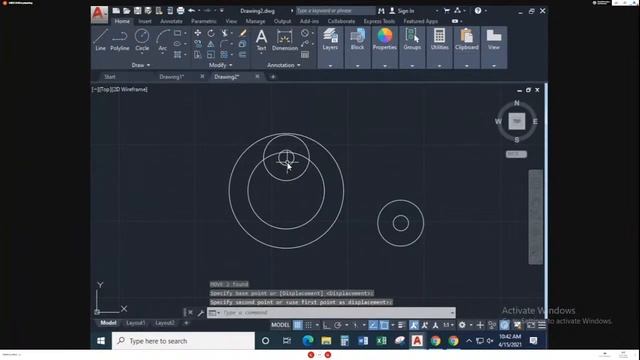Screen dimensions: 640x360
Task: Click the Erase tool icon
Action: [242, 33]
